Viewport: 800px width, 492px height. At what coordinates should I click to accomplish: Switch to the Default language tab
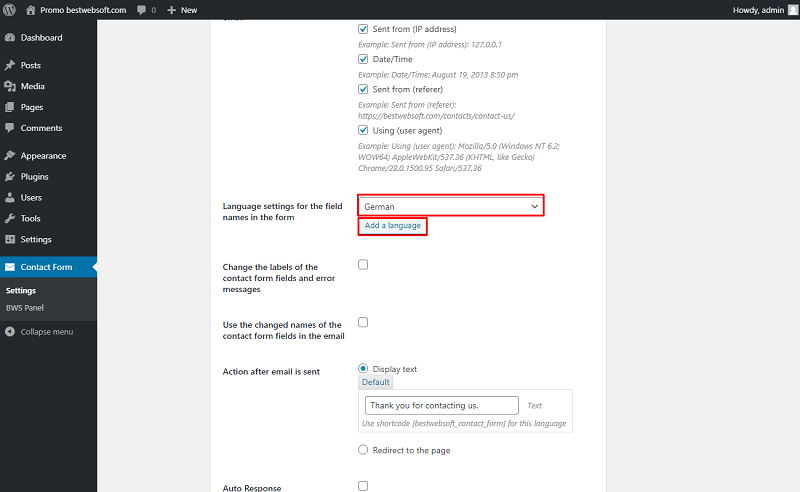coord(376,382)
